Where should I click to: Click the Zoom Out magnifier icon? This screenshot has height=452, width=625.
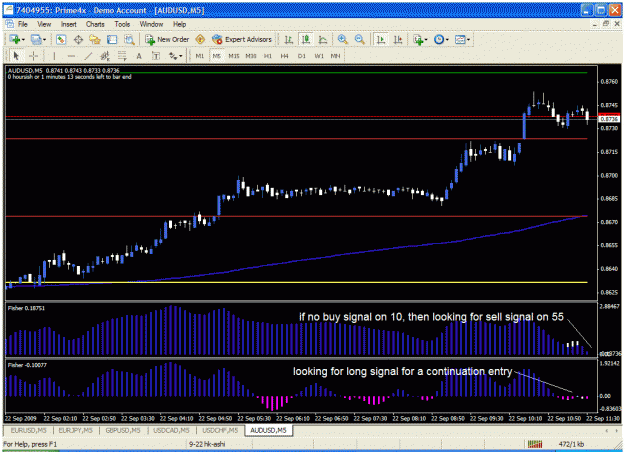click(x=360, y=39)
